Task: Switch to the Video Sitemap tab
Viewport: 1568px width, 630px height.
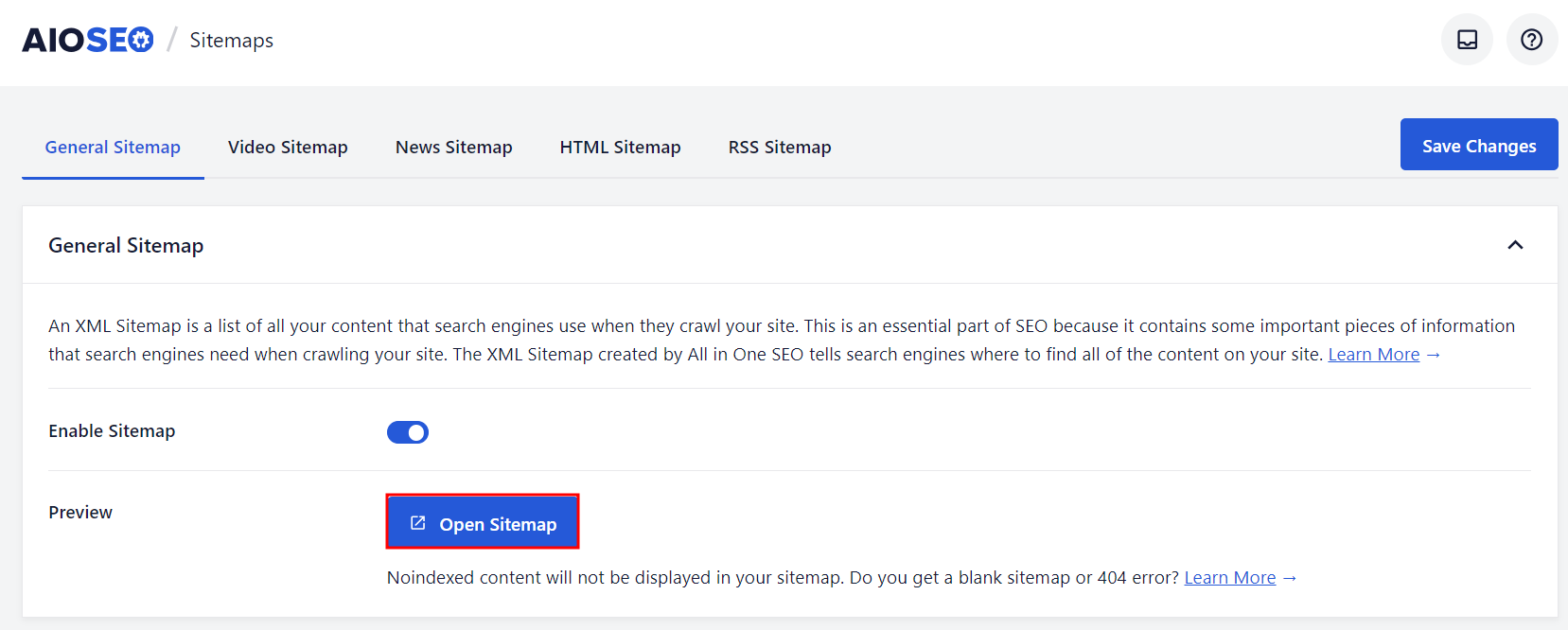Action: click(288, 147)
